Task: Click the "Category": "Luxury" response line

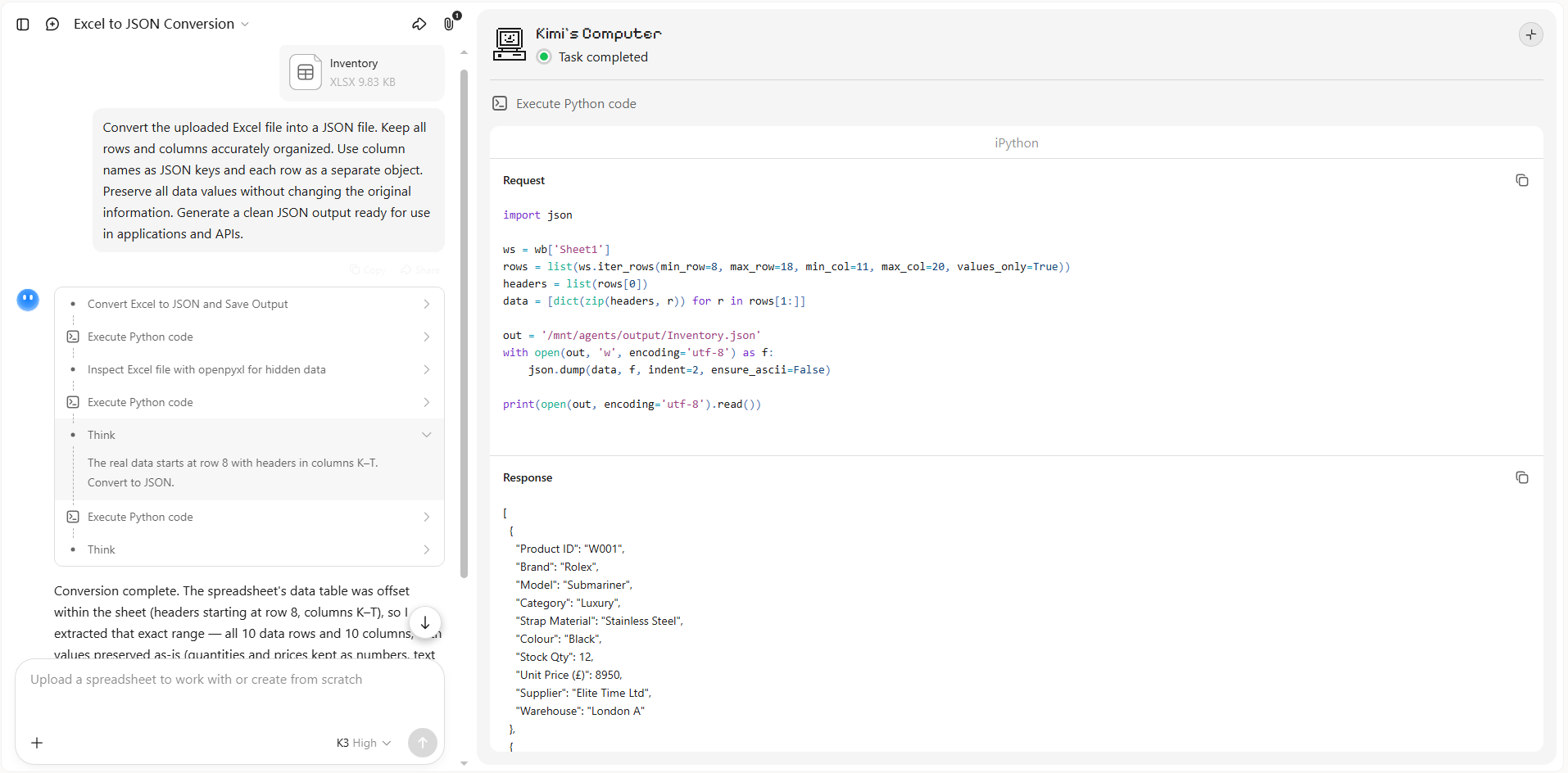Action: [569, 603]
